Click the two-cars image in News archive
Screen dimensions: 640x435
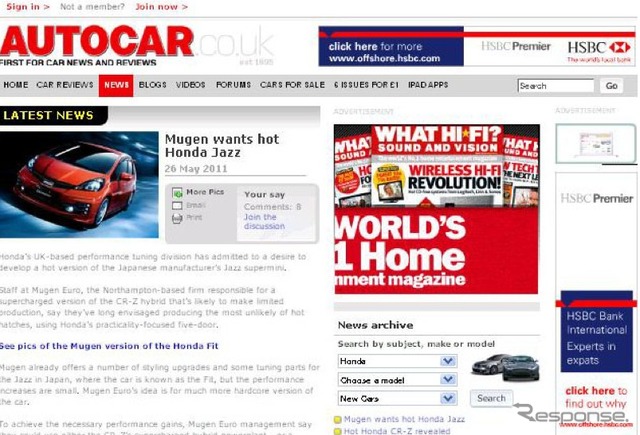505,368
